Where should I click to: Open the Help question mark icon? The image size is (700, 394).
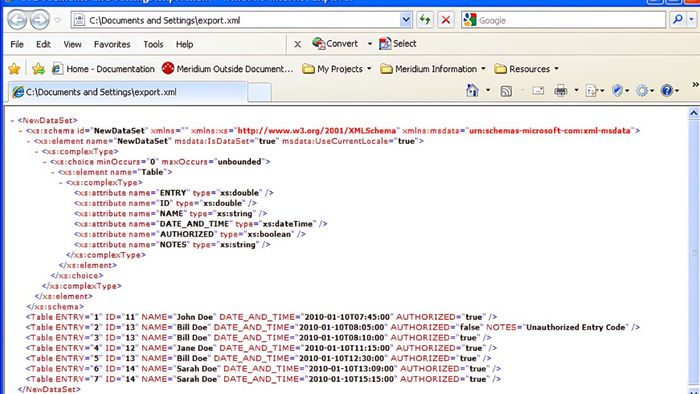(x=669, y=91)
